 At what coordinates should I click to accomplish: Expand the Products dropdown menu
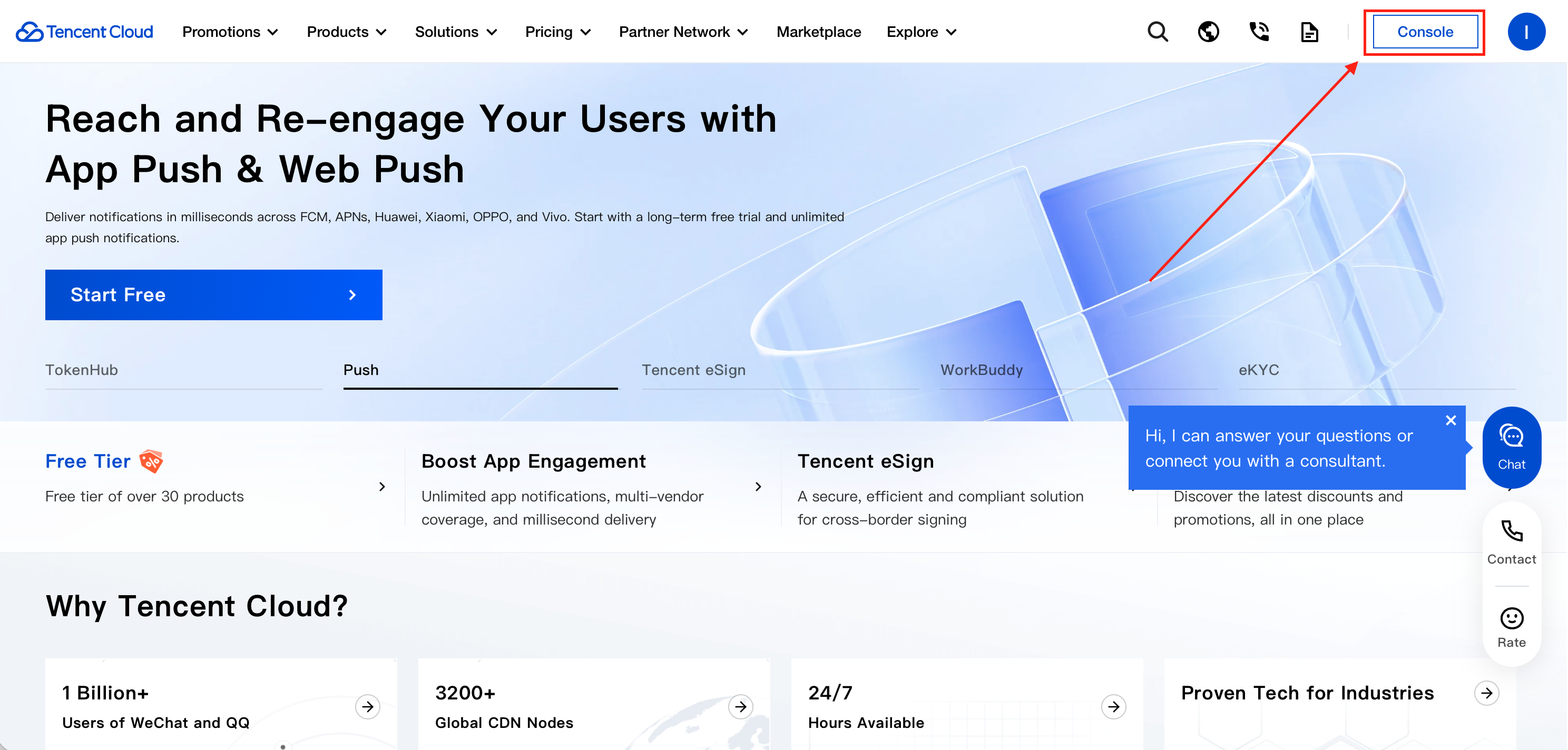click(x=347, y=32)
